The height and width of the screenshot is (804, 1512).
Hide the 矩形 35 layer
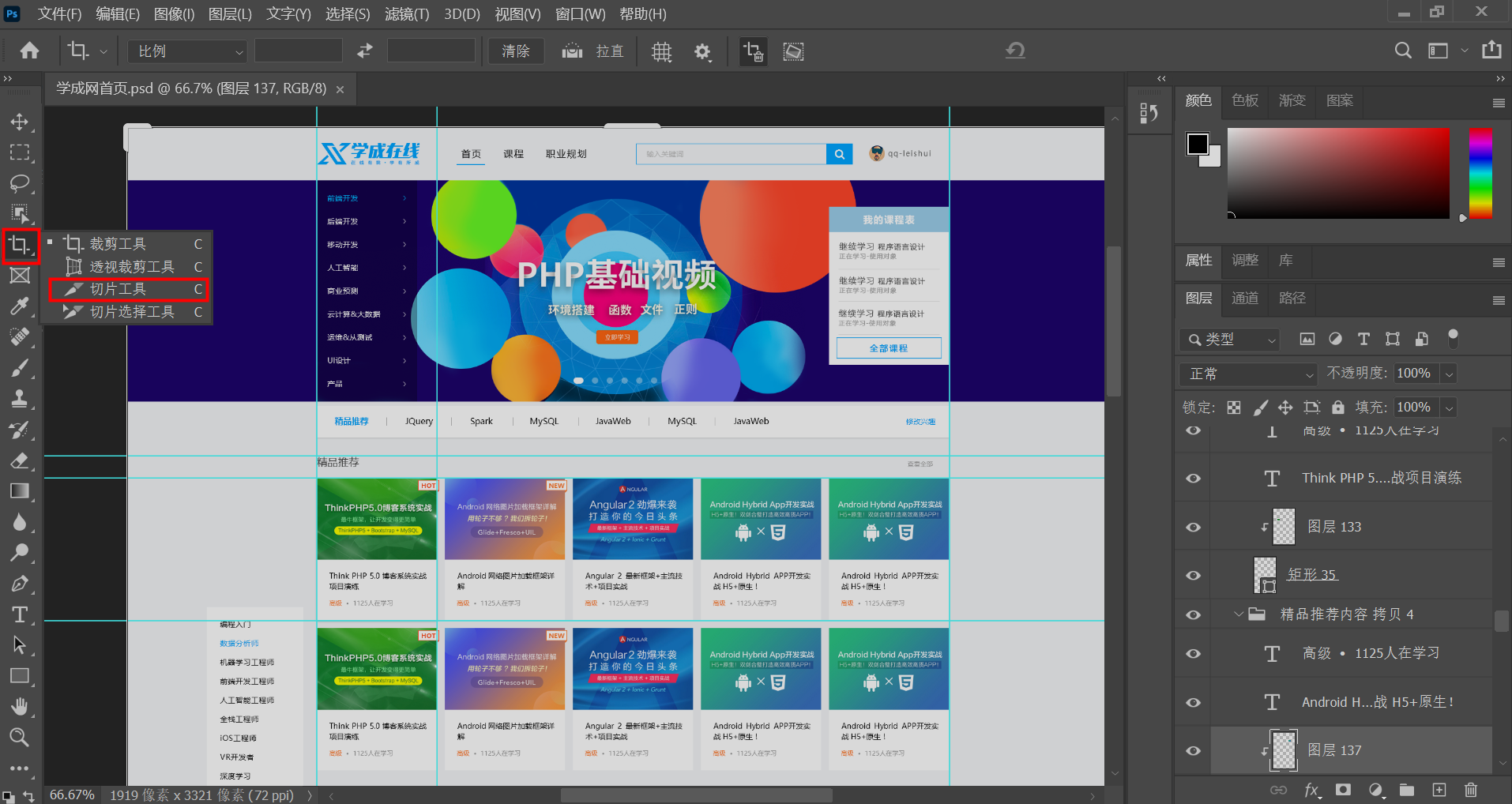[x=1194, y=575]
